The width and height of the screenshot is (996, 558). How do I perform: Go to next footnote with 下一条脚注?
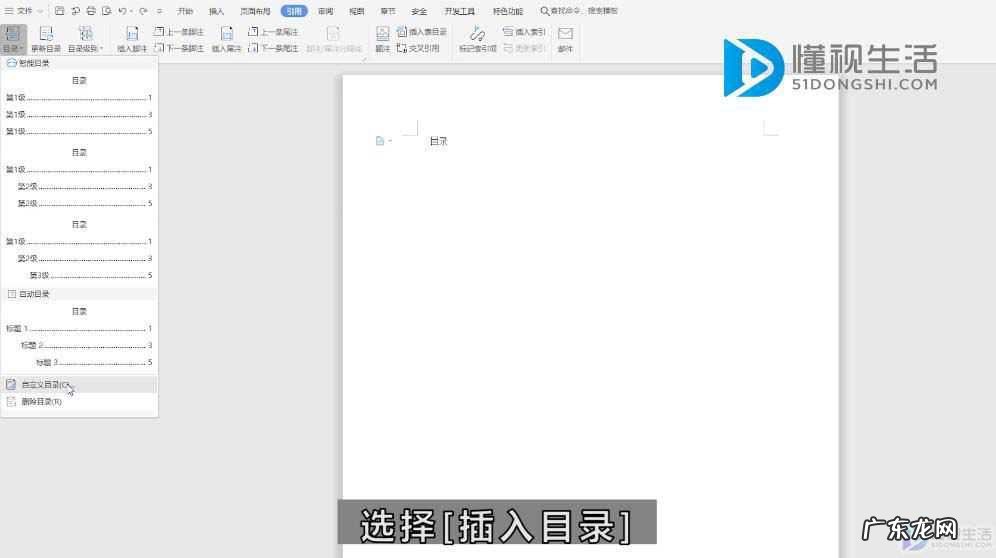[x=178, y=48]
